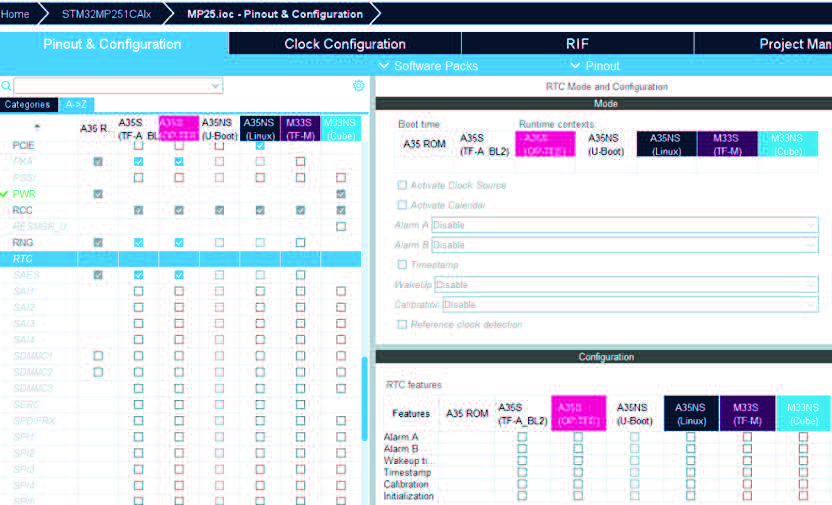832x505 pixels.
Task: Open the peripheral search dropdown
Action: 215,86
